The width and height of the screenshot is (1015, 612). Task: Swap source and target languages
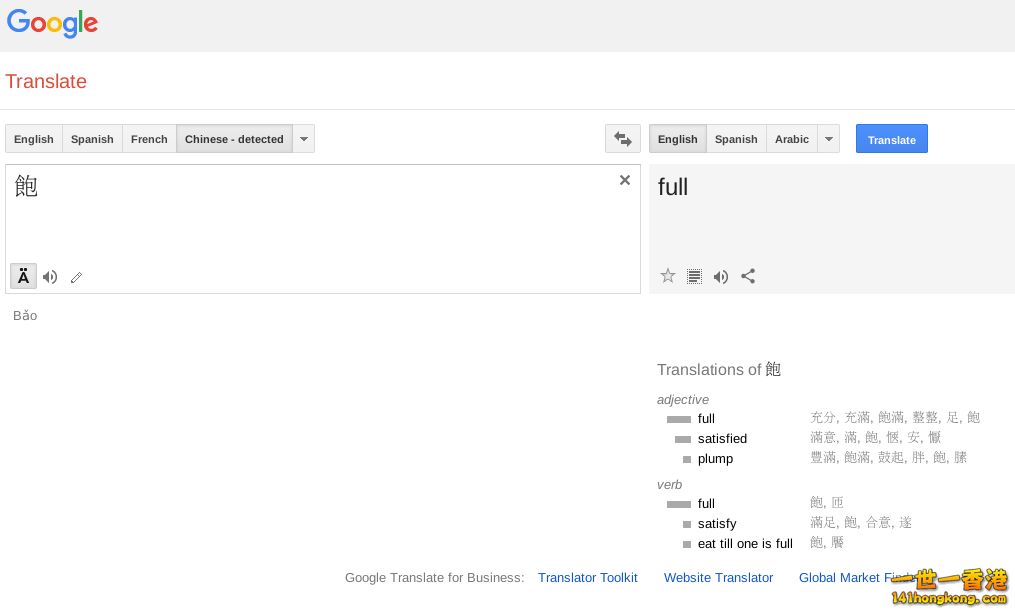(622, 139)
